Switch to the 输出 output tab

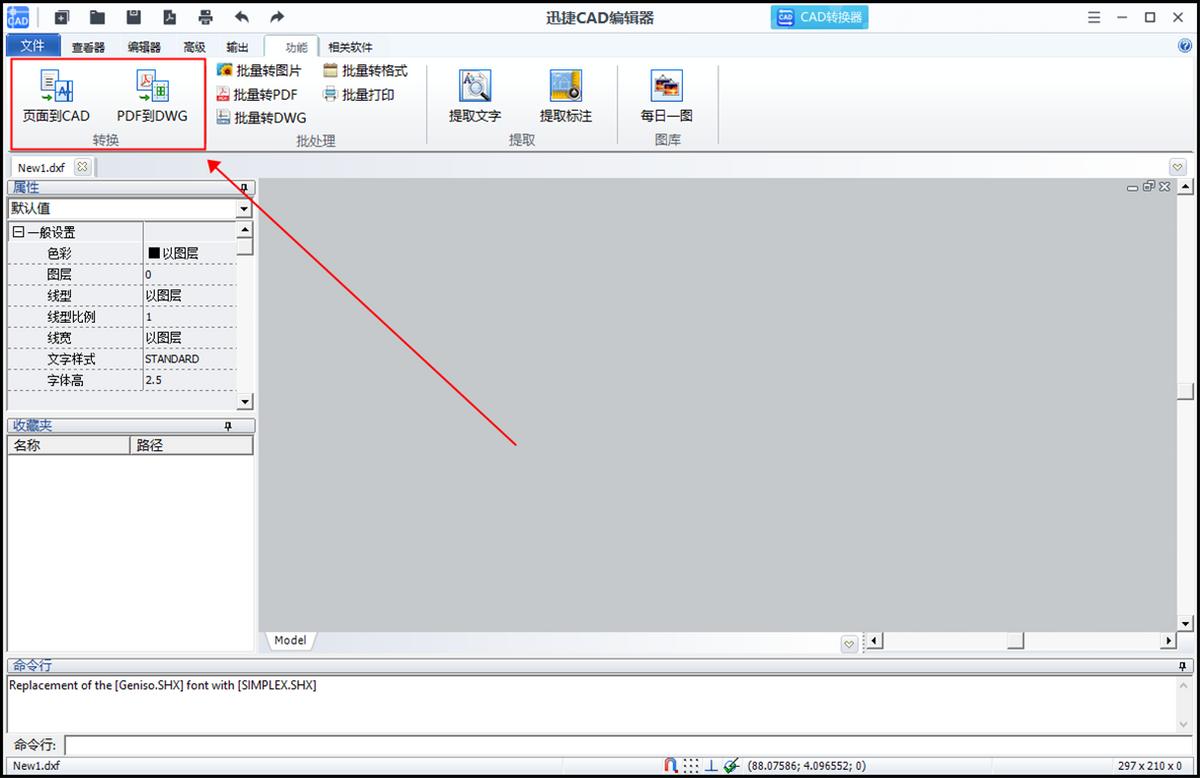[237, 47]
